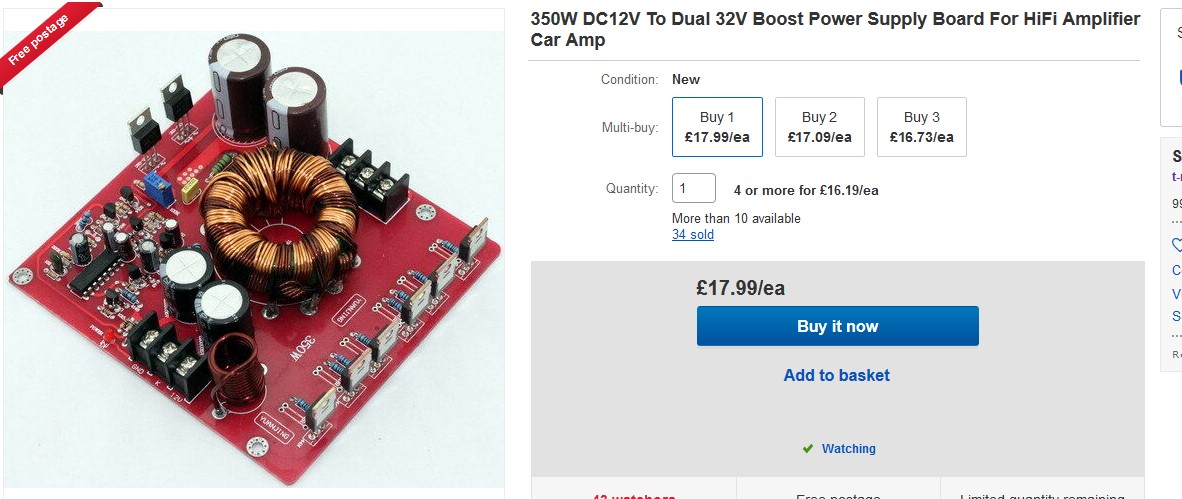
Task: Click the £17.99/ea price above Buy it now
Action: pos(740,288)
